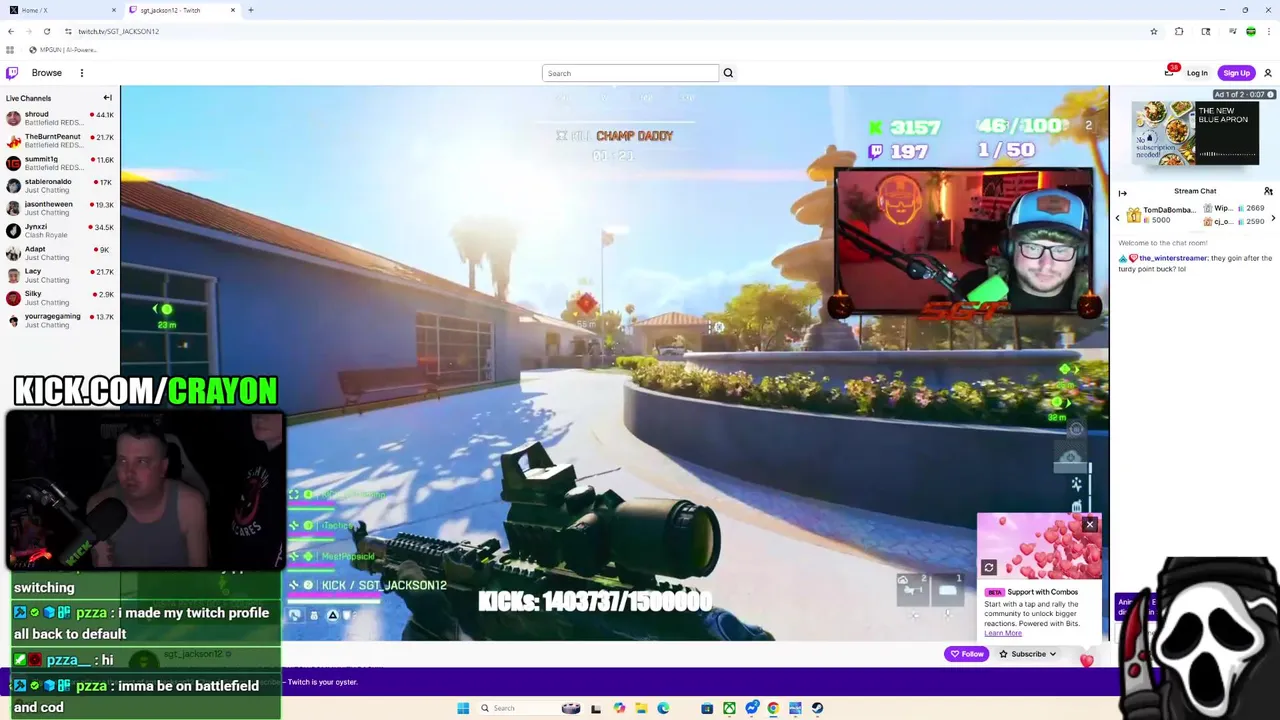Open the Twitch home logo
1280x720 pixels.
point(12,73)
